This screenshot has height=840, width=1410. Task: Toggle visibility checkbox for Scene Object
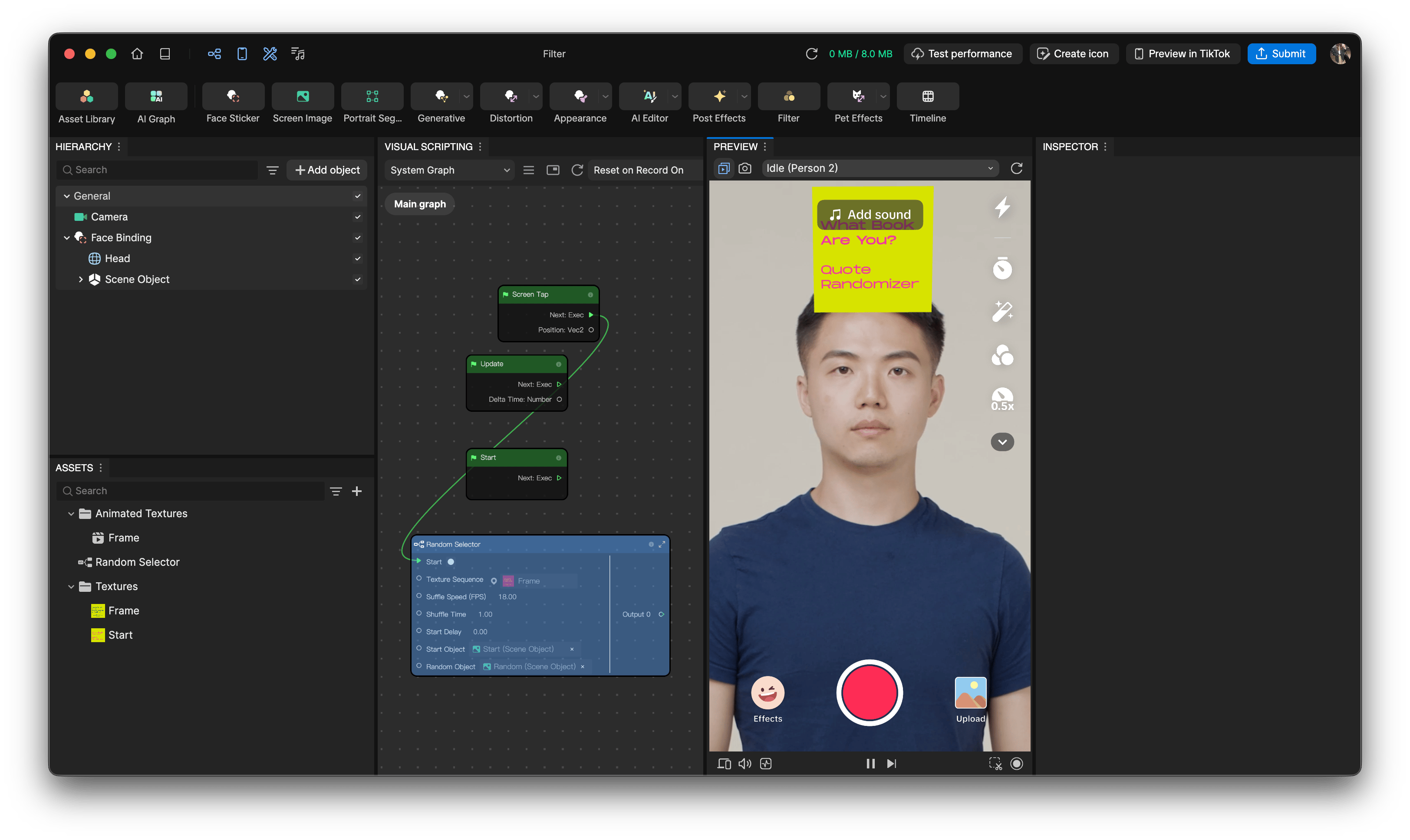click(x=358, y=279)
